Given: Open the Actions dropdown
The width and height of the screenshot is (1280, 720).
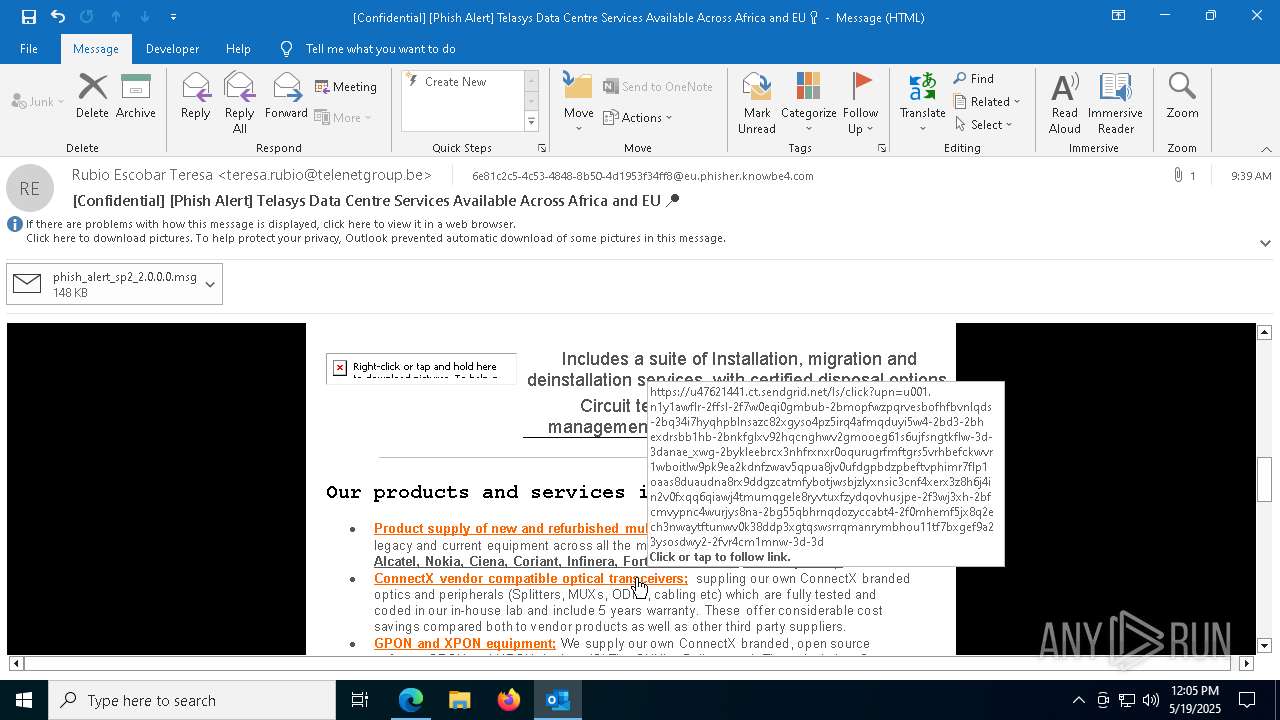Looking at the screenshot, I should click(x=638, y=118).
